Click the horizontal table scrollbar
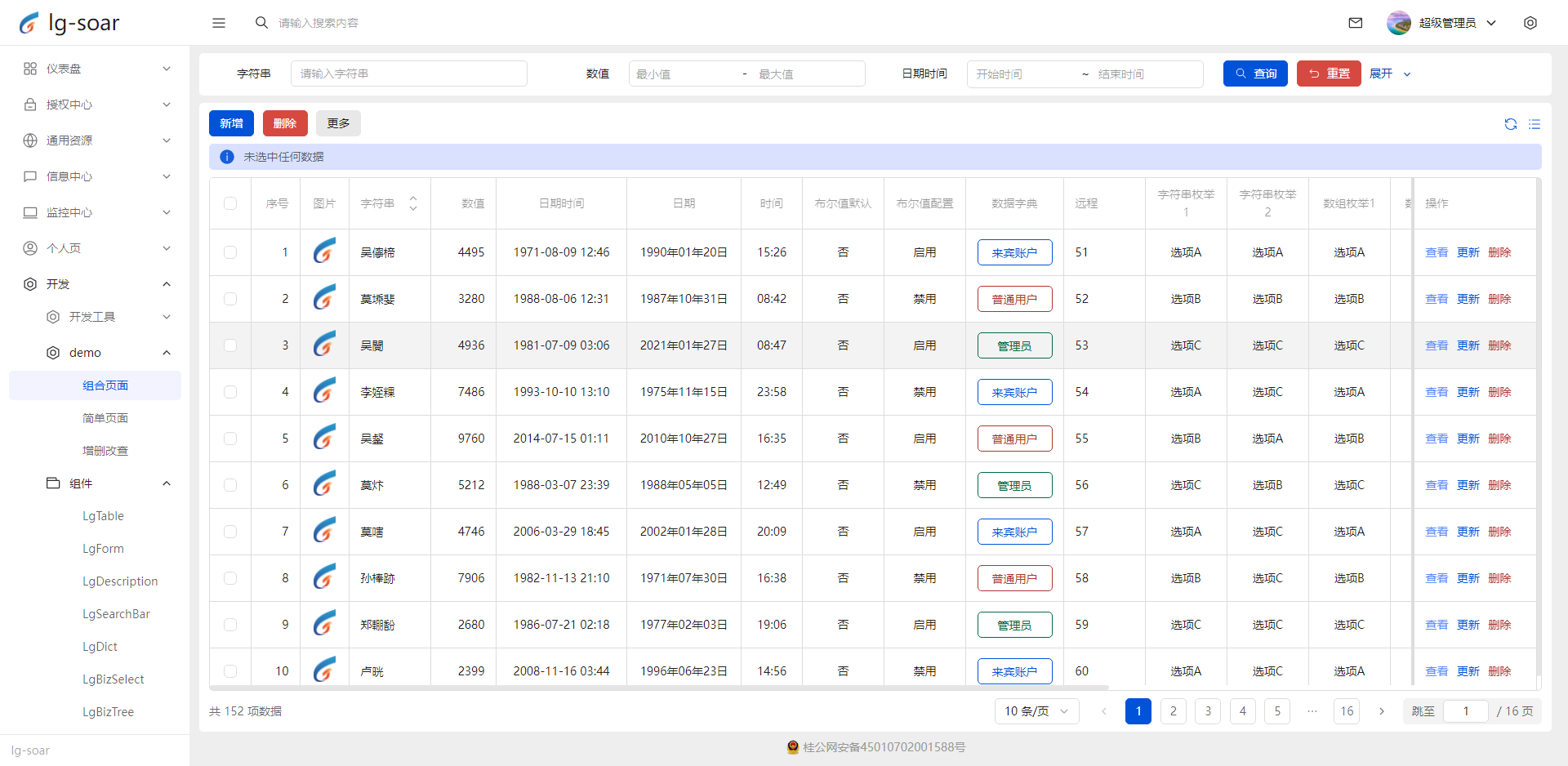The height and width of the screenshot is (766, 1568). coord(660,688)
